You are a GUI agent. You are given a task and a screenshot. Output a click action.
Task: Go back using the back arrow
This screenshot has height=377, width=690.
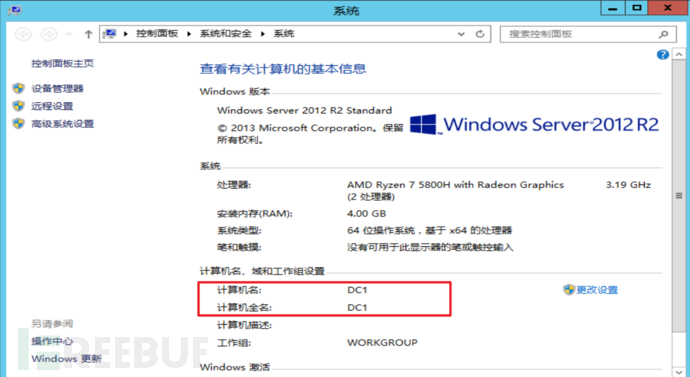click(x=23, y=34)
